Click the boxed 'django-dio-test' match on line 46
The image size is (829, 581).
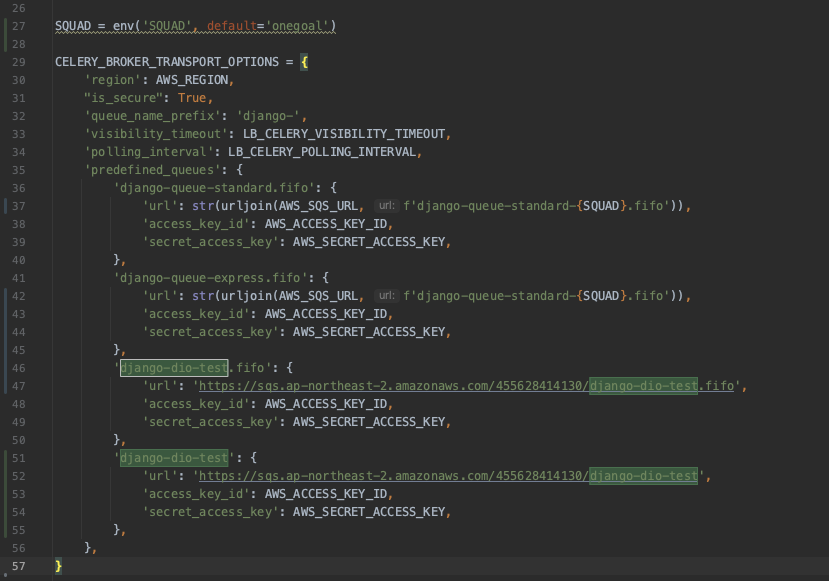[x=174, y=367]
